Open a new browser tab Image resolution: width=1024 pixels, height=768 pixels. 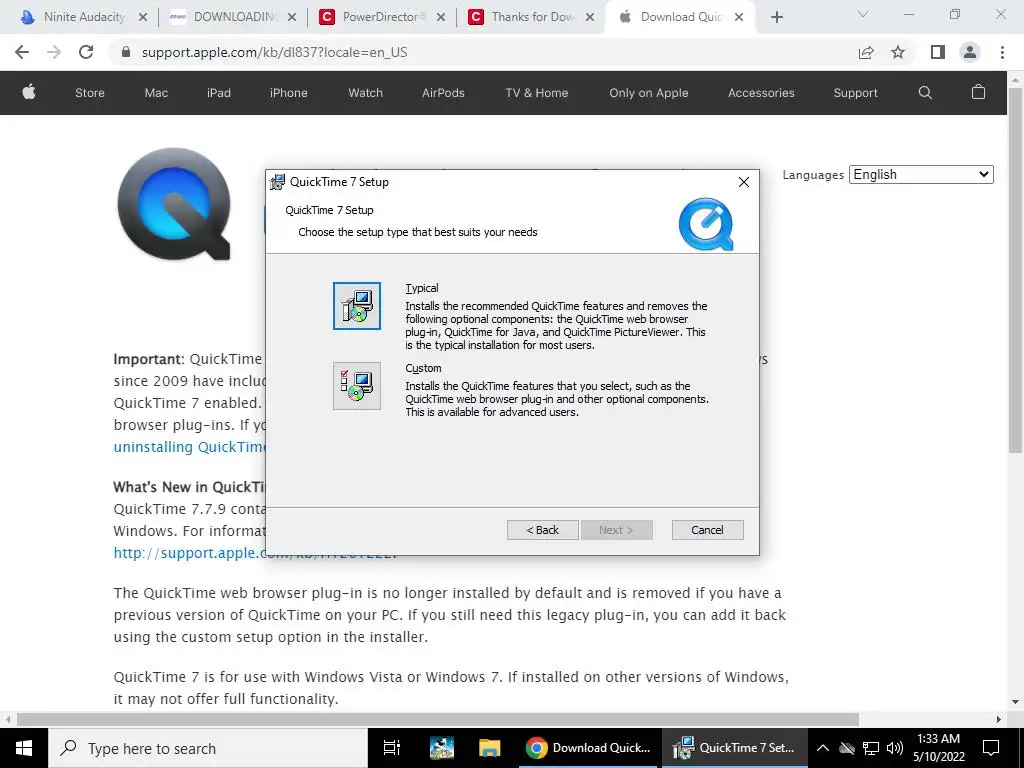click(776, 18)
